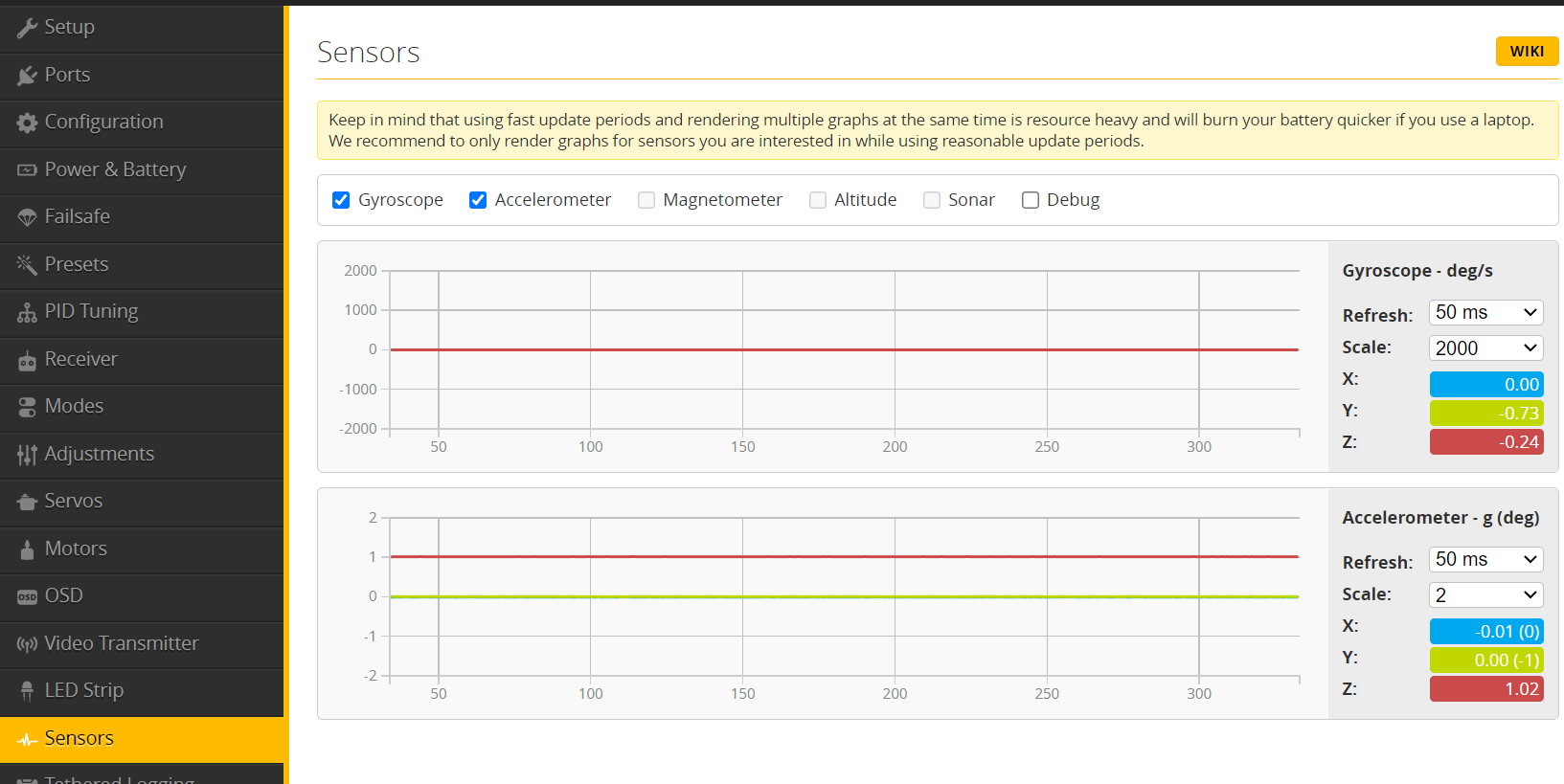Click the magic wand icon beside Presets
Image resolution: width=1564 pixels, height=784 pixels.
point(27,265)
